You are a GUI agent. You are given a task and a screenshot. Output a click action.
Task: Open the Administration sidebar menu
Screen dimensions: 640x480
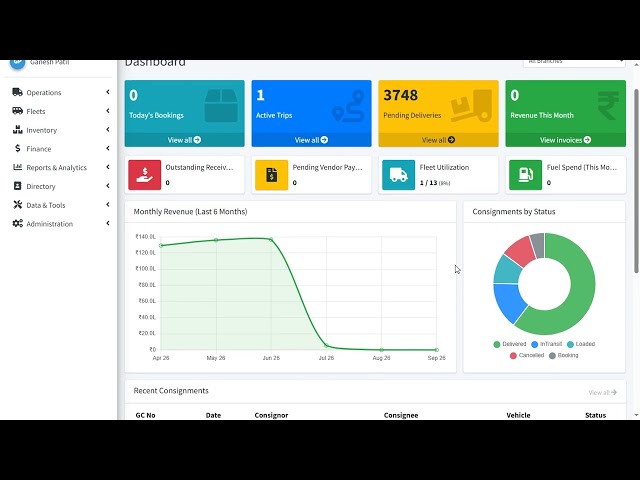(x=61, y=224)
